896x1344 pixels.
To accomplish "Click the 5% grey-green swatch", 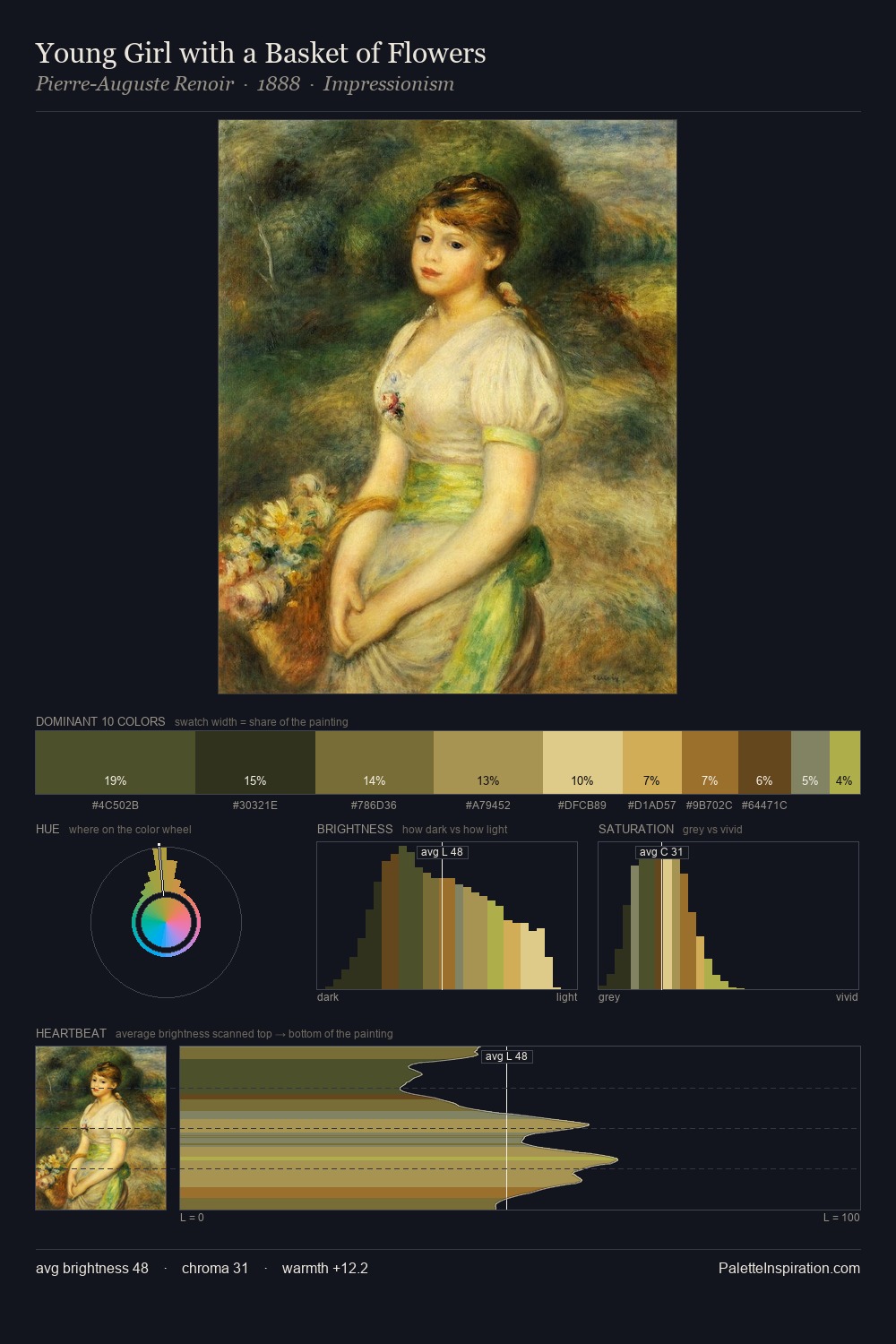I will coord(810,762).
